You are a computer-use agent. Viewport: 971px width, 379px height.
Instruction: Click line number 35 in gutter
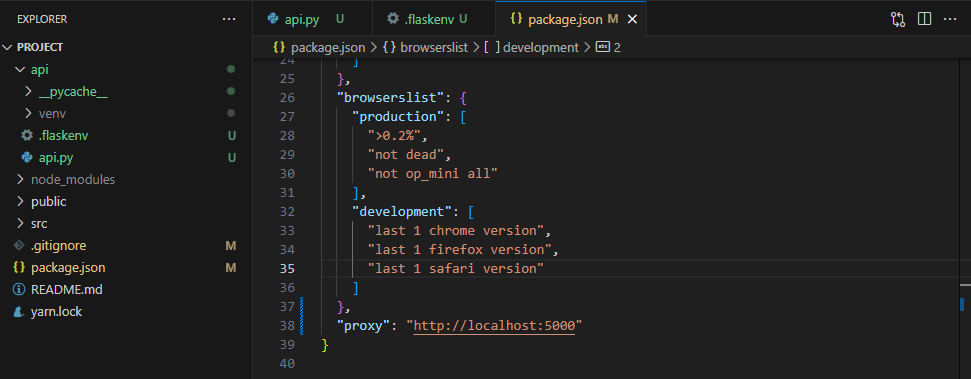[x=287, y=269]
